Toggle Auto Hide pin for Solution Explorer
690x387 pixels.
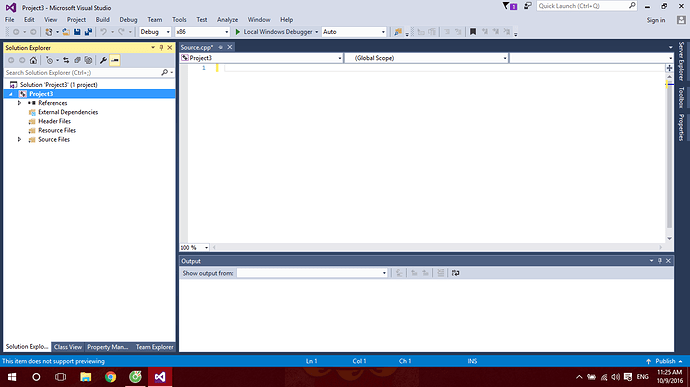tap(161, 48)
